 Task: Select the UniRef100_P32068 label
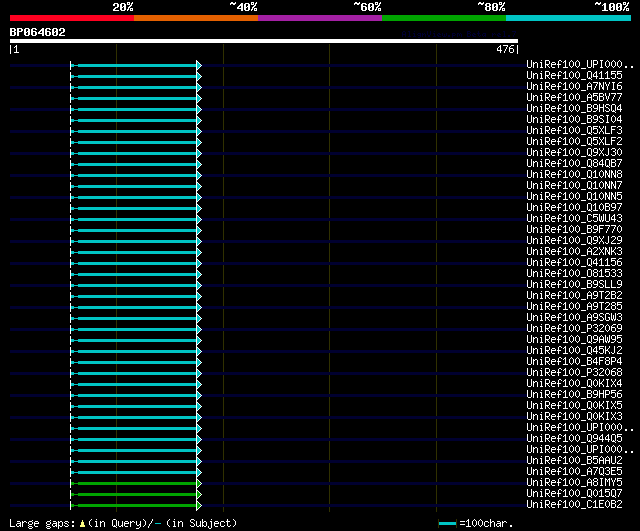pos(574,373)
